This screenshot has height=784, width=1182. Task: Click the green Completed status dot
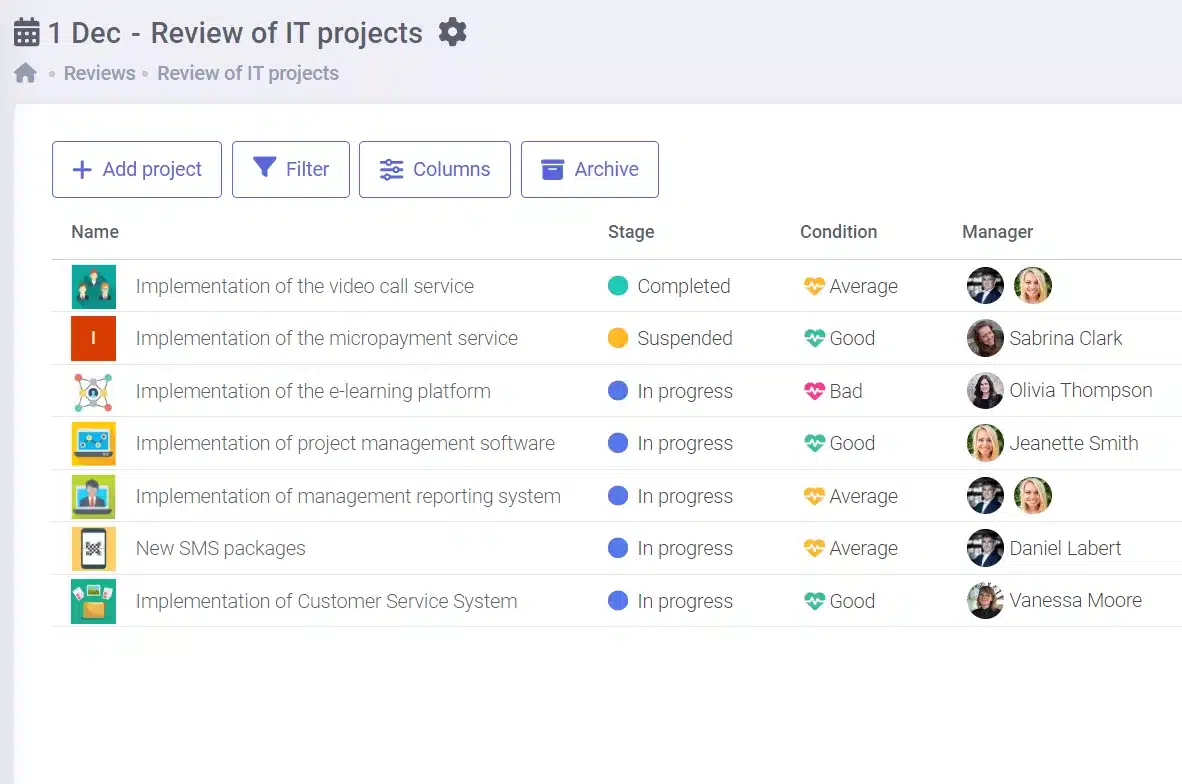click(x=617, y=286)
